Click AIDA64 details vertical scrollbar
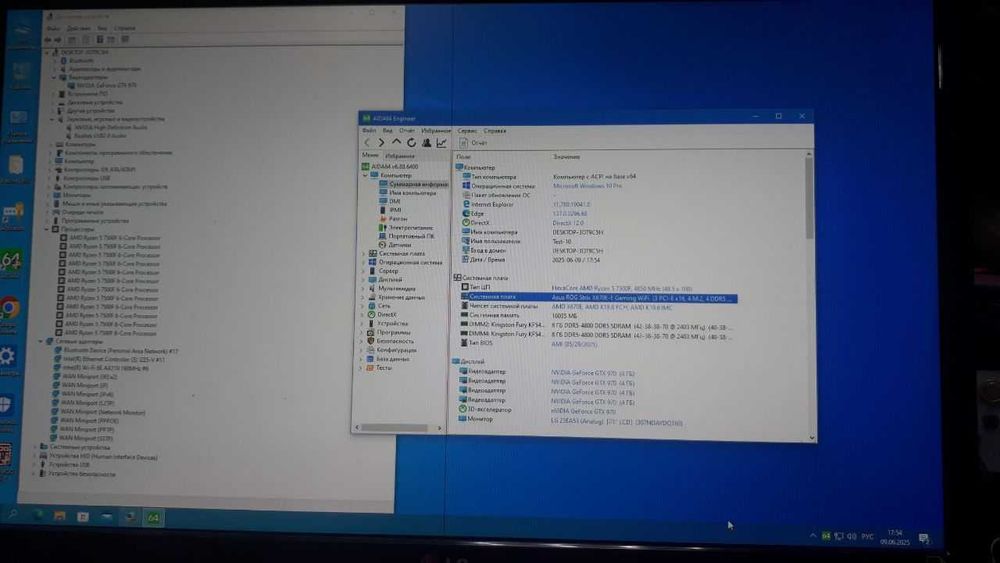 click(809, 198)
